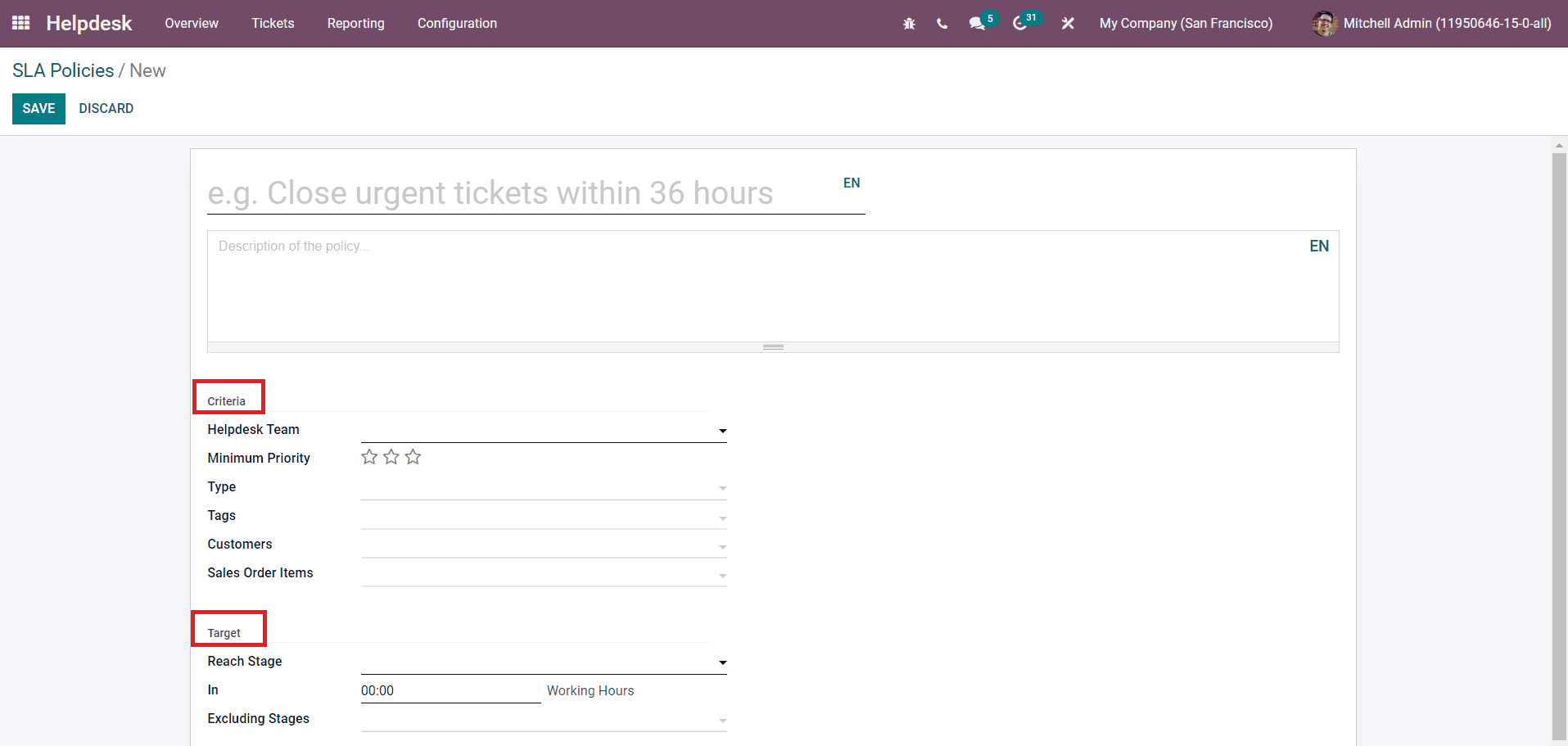Set minimum priority to one star
The width and height of the screenshot is (1568, 746).
coord(368,457)
